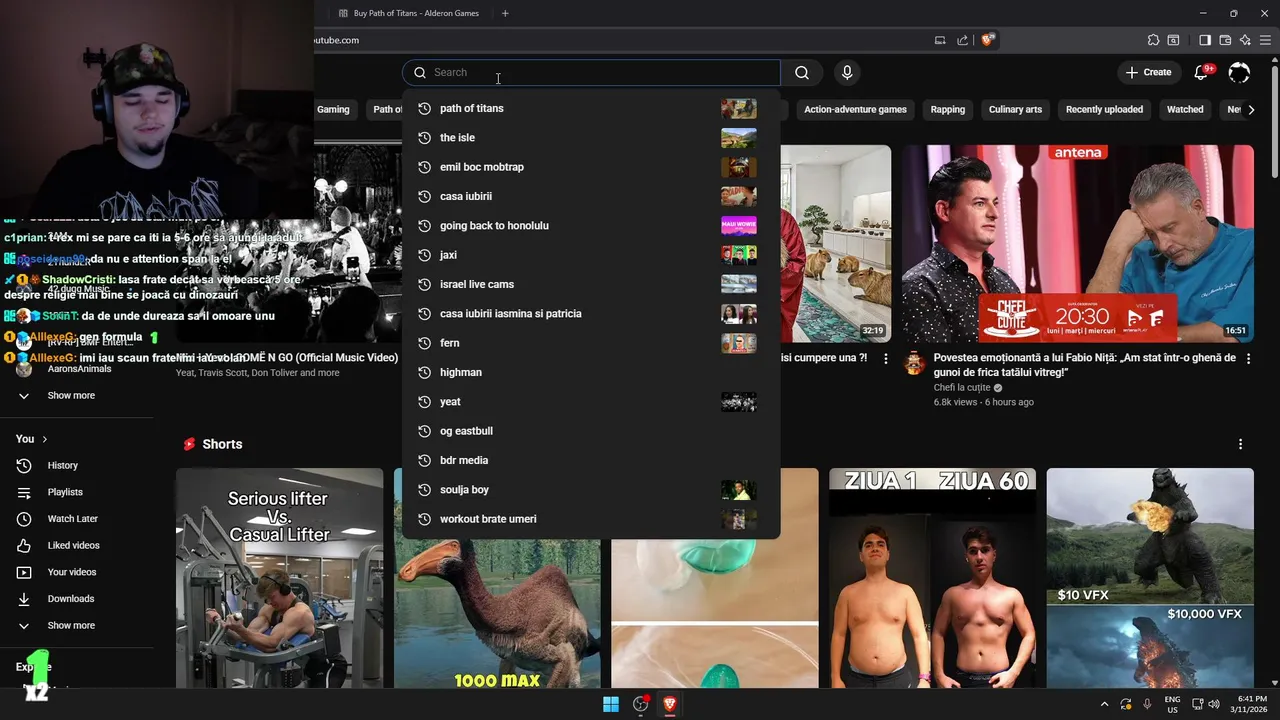
Task: Start voice search with the microphone icon
Action: point(847,72)
